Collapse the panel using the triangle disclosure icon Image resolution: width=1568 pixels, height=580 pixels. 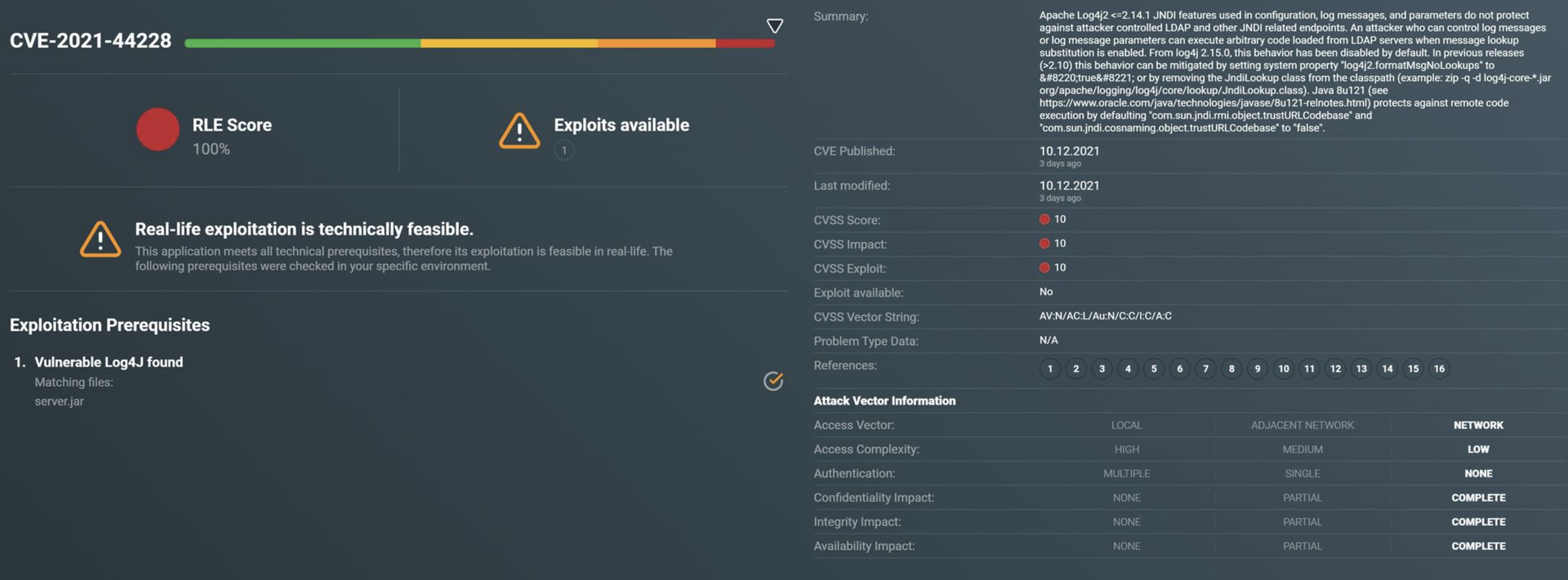coord(774,26)
